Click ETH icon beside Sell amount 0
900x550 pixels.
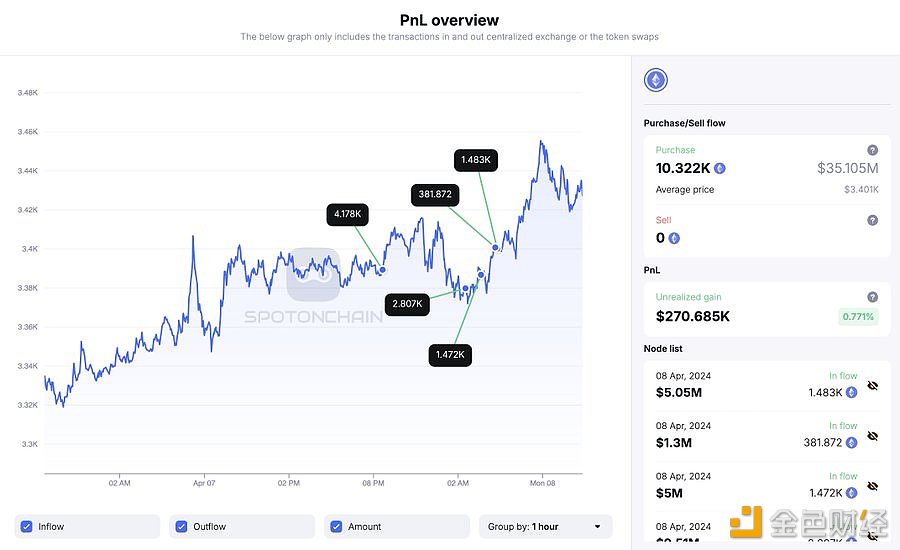coord(674,238)
